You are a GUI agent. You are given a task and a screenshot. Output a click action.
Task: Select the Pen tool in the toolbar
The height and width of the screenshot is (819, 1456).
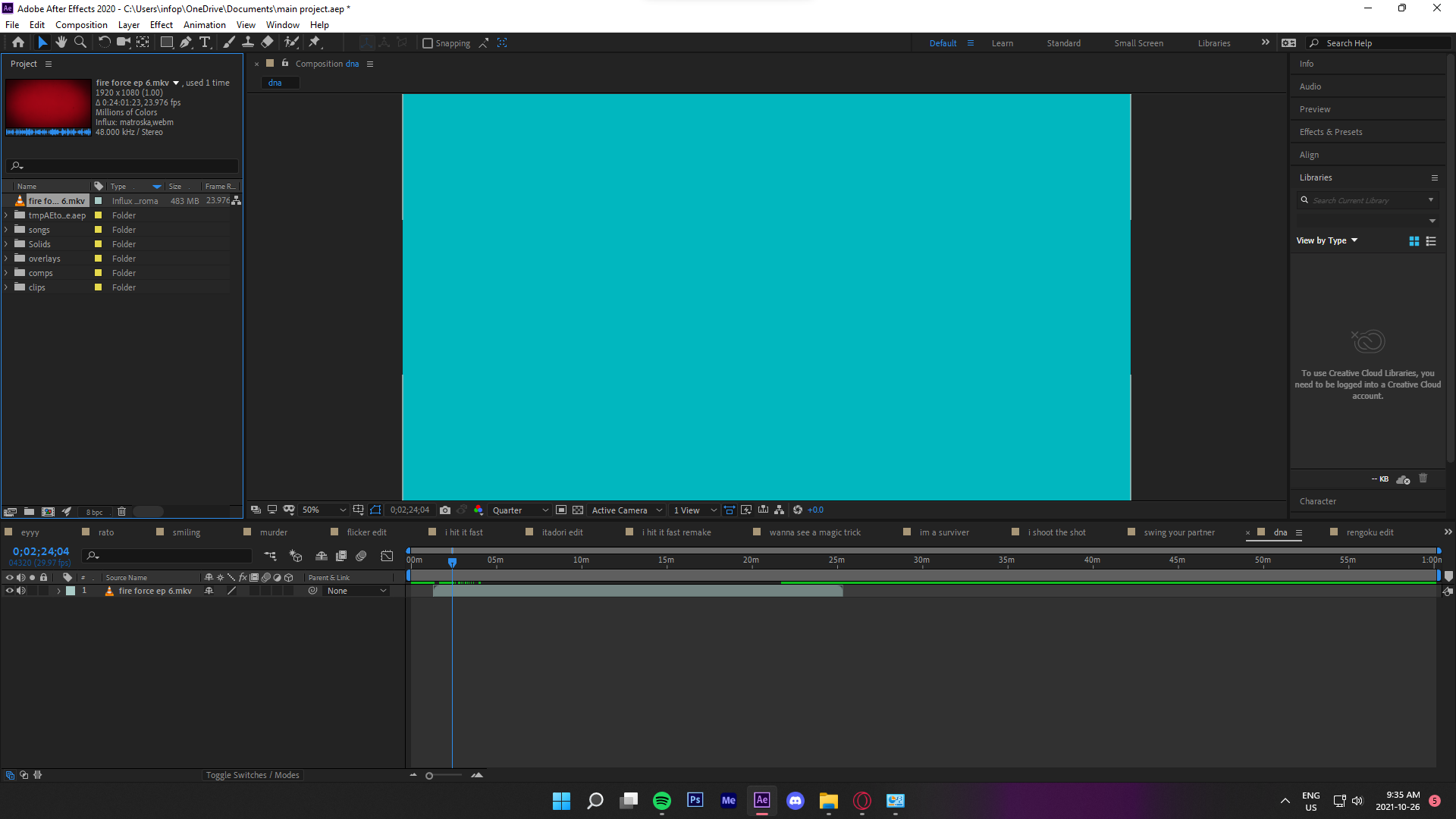coord(186,42)
